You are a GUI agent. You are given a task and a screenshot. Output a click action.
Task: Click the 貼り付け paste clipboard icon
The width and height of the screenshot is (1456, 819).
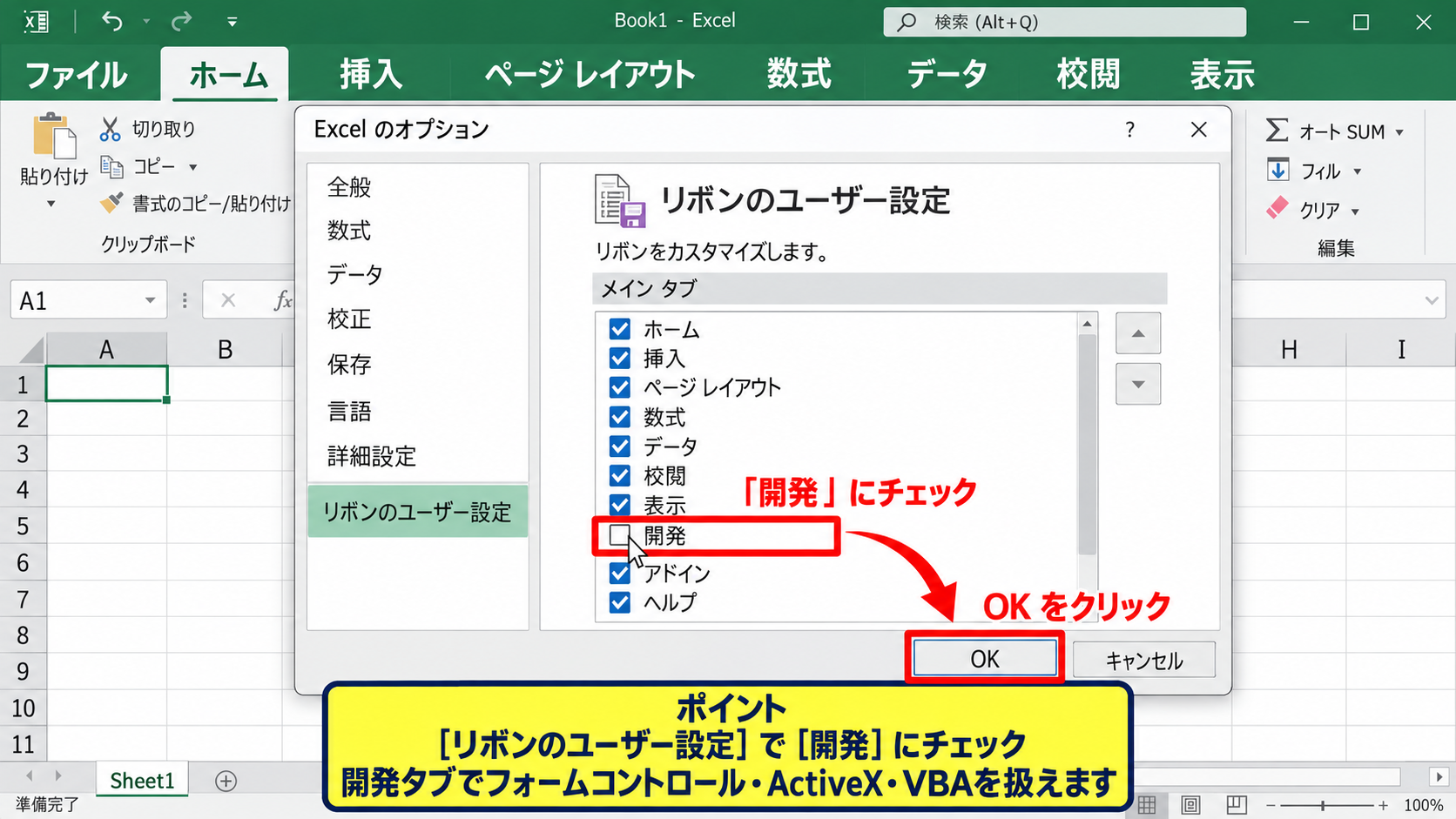point(54,136)
